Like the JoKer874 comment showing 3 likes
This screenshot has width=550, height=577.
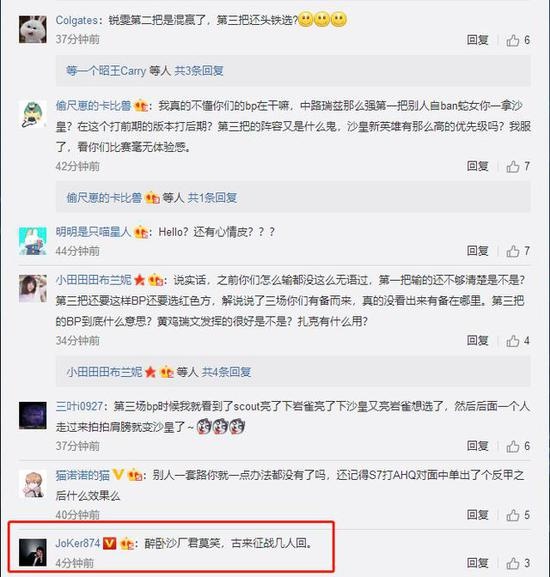tap(518, 563)
